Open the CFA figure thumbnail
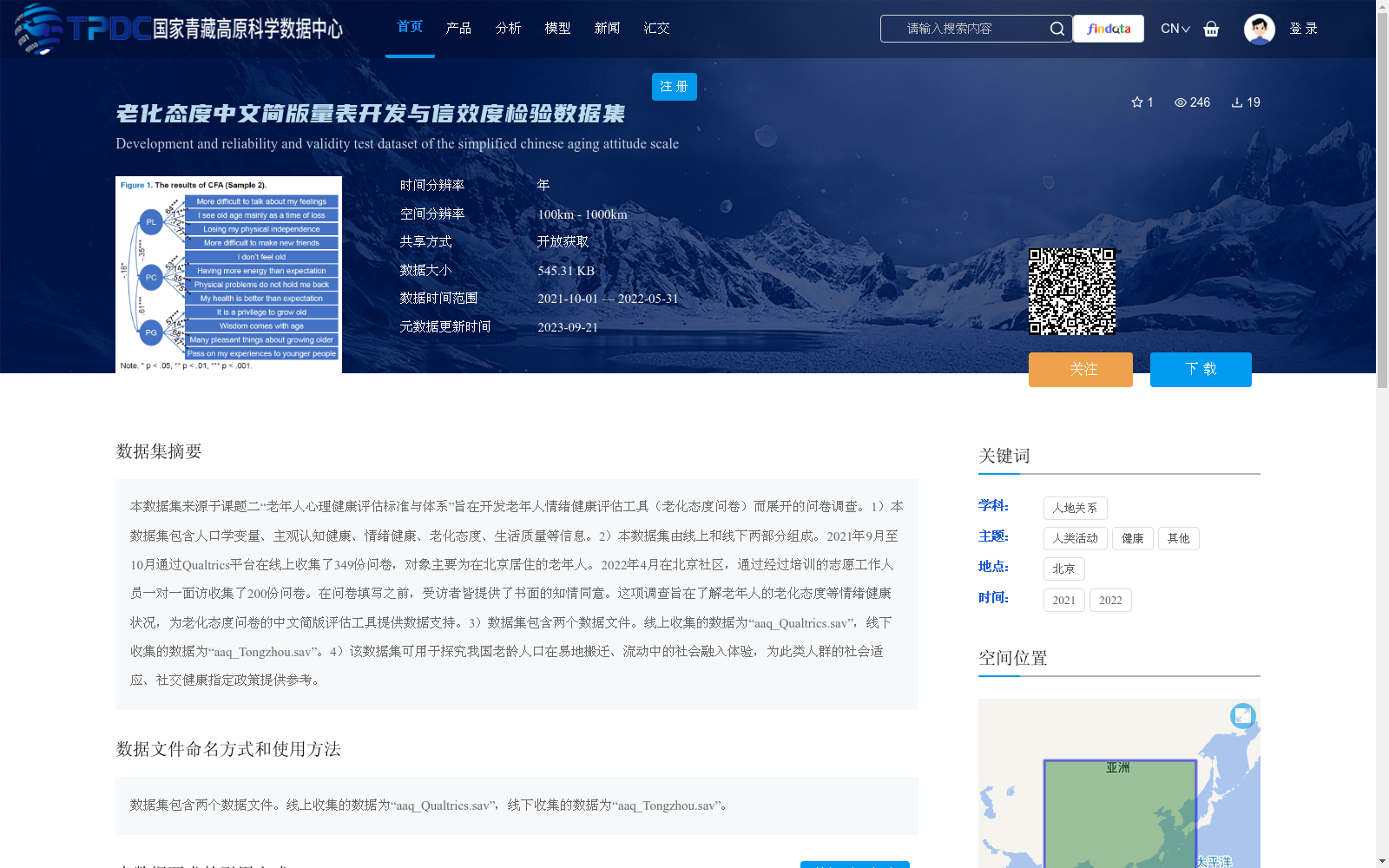Viewport: 1389px width, 868px height. [228, 274]
